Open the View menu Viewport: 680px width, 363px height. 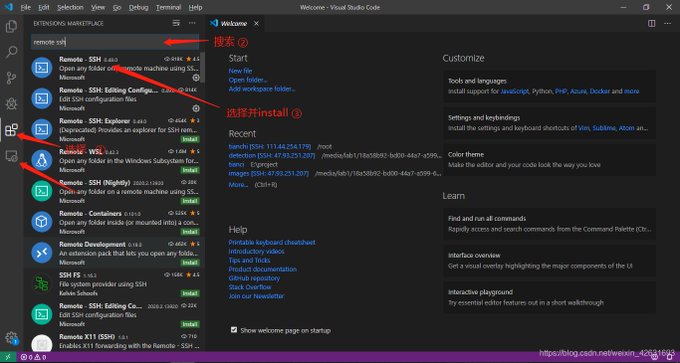tap(98, 7)
